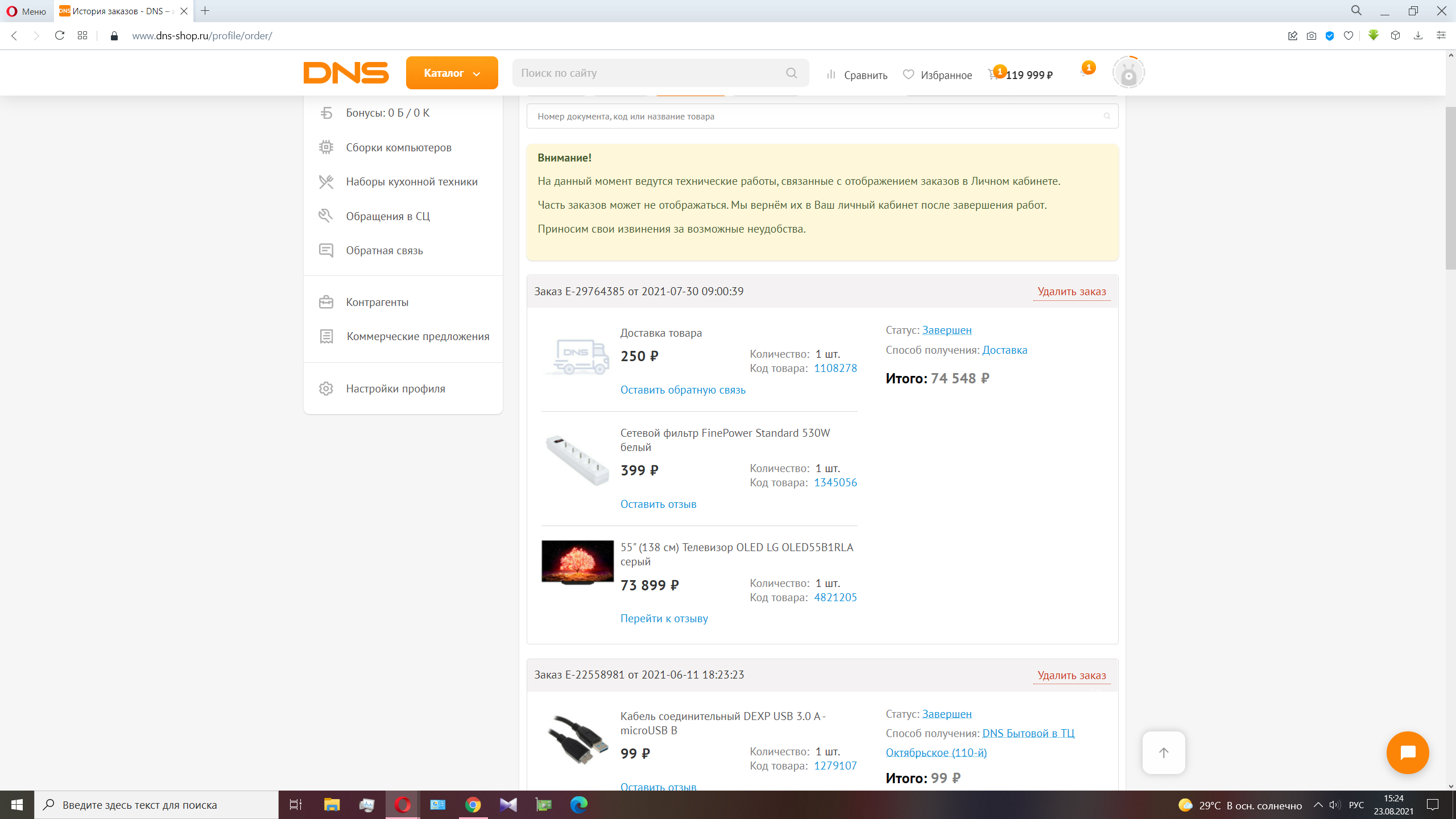Click the LG OLED TV thumbnail

[577, 562]
